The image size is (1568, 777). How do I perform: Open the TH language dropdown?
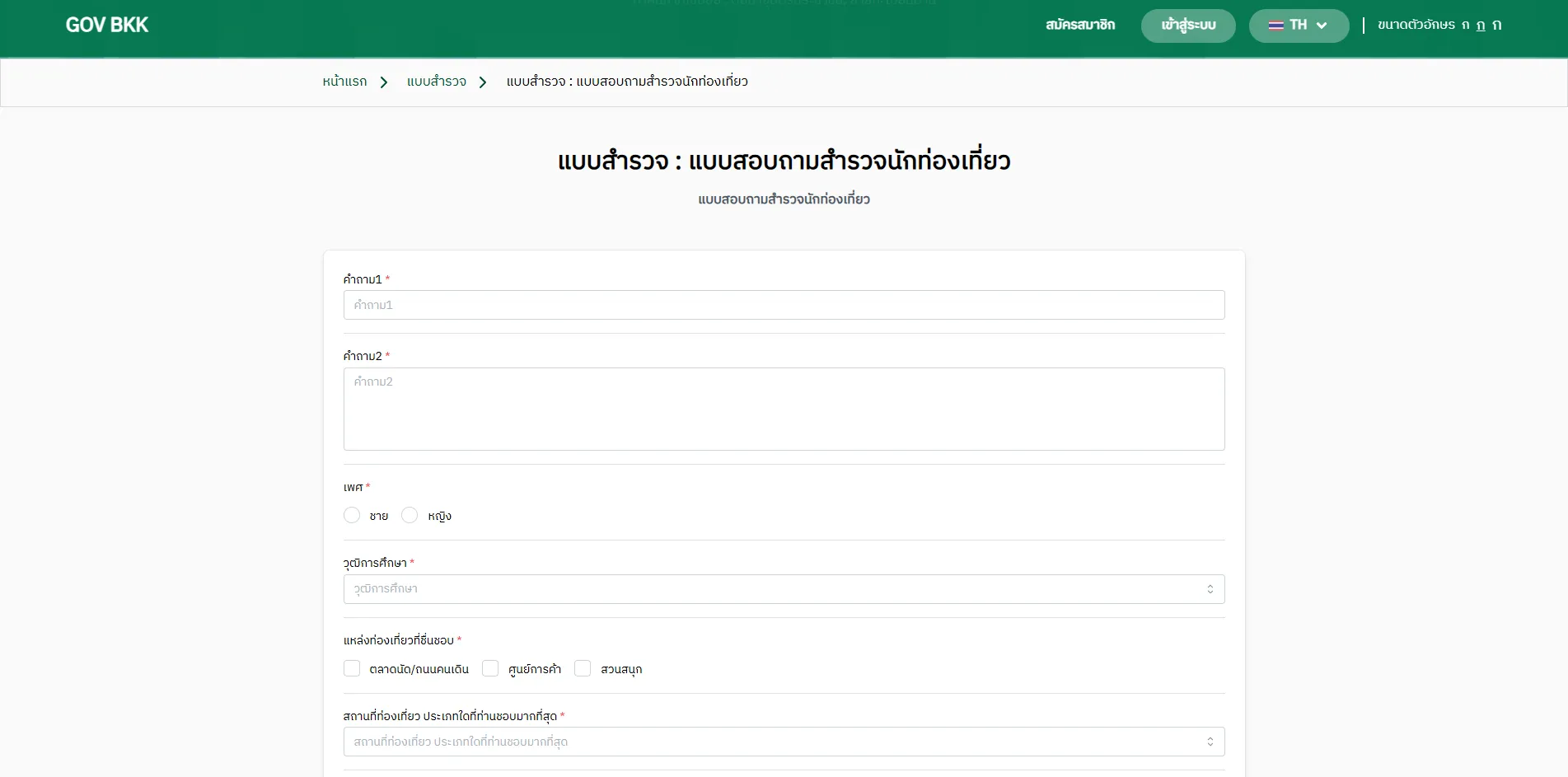coord(1299,26)
